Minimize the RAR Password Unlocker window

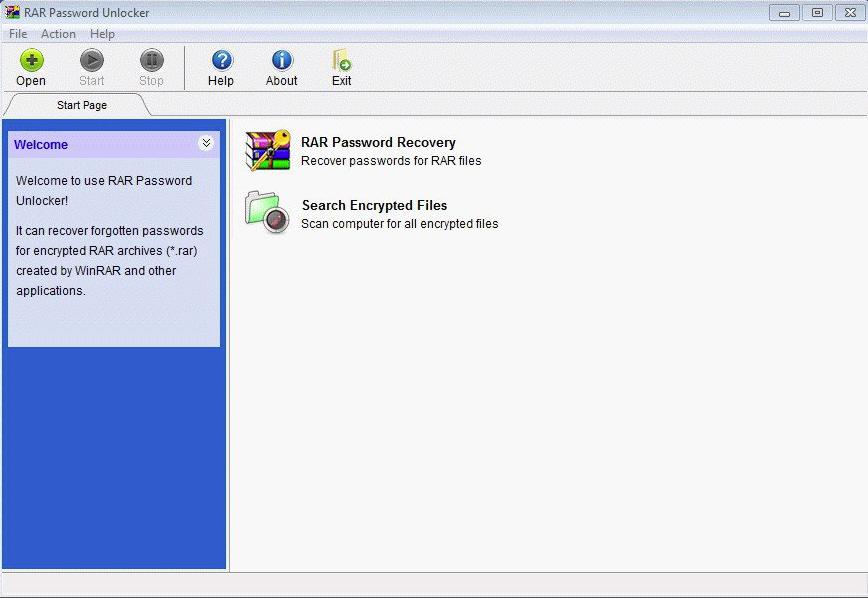[786, 13]
